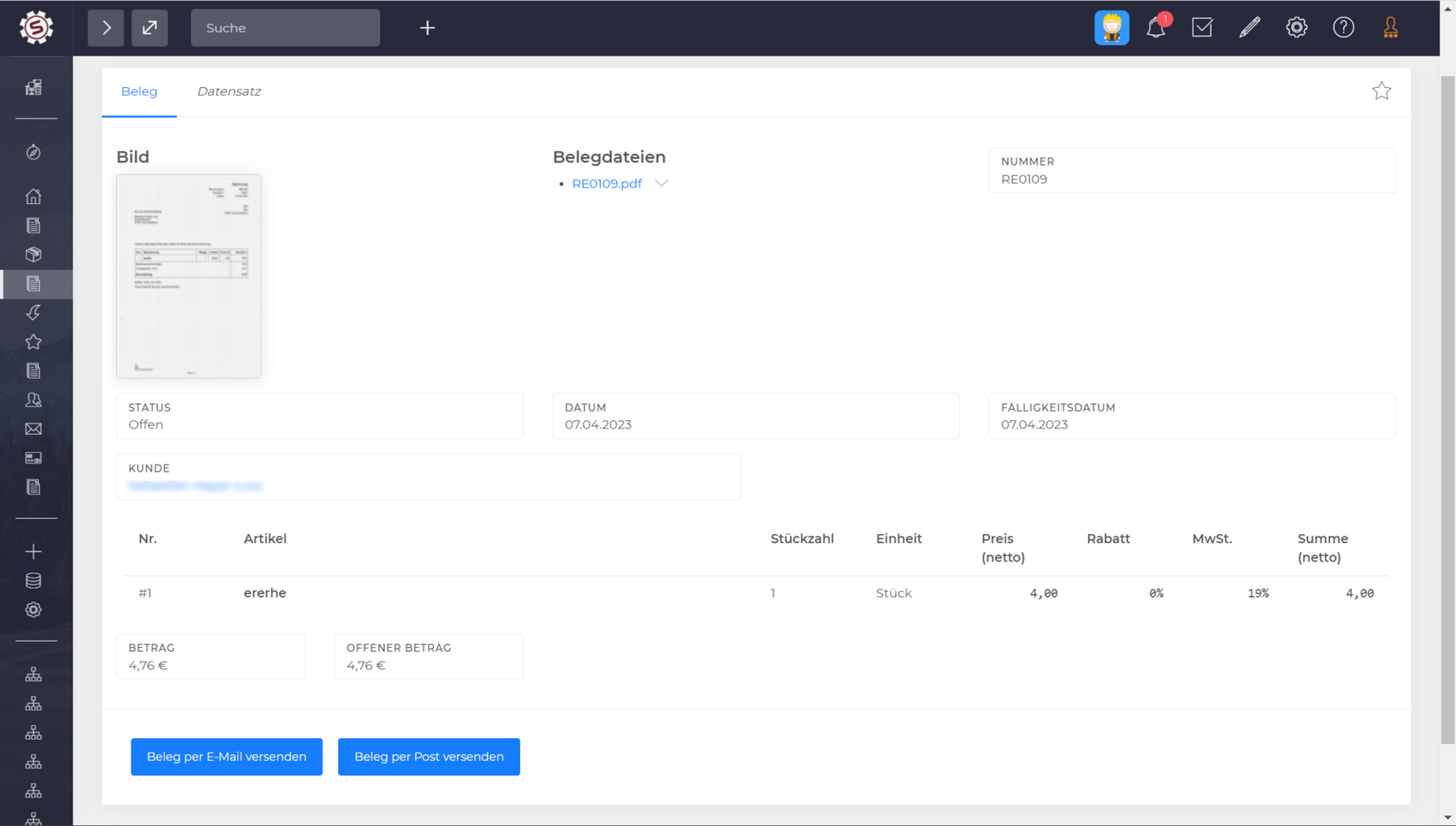Click the envelope mail icon in sidebar
The image size is (1456, 826).
coord(33,429)
